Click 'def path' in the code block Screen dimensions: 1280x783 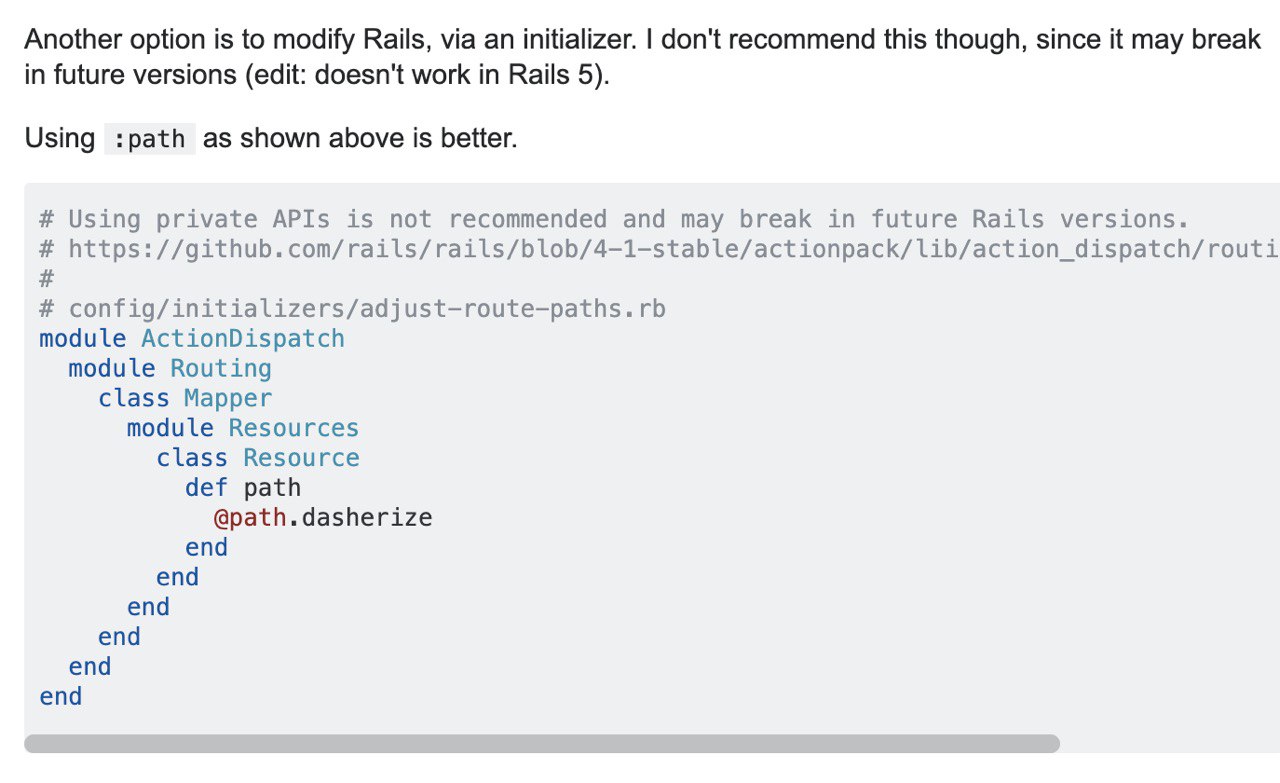point(243,487)
